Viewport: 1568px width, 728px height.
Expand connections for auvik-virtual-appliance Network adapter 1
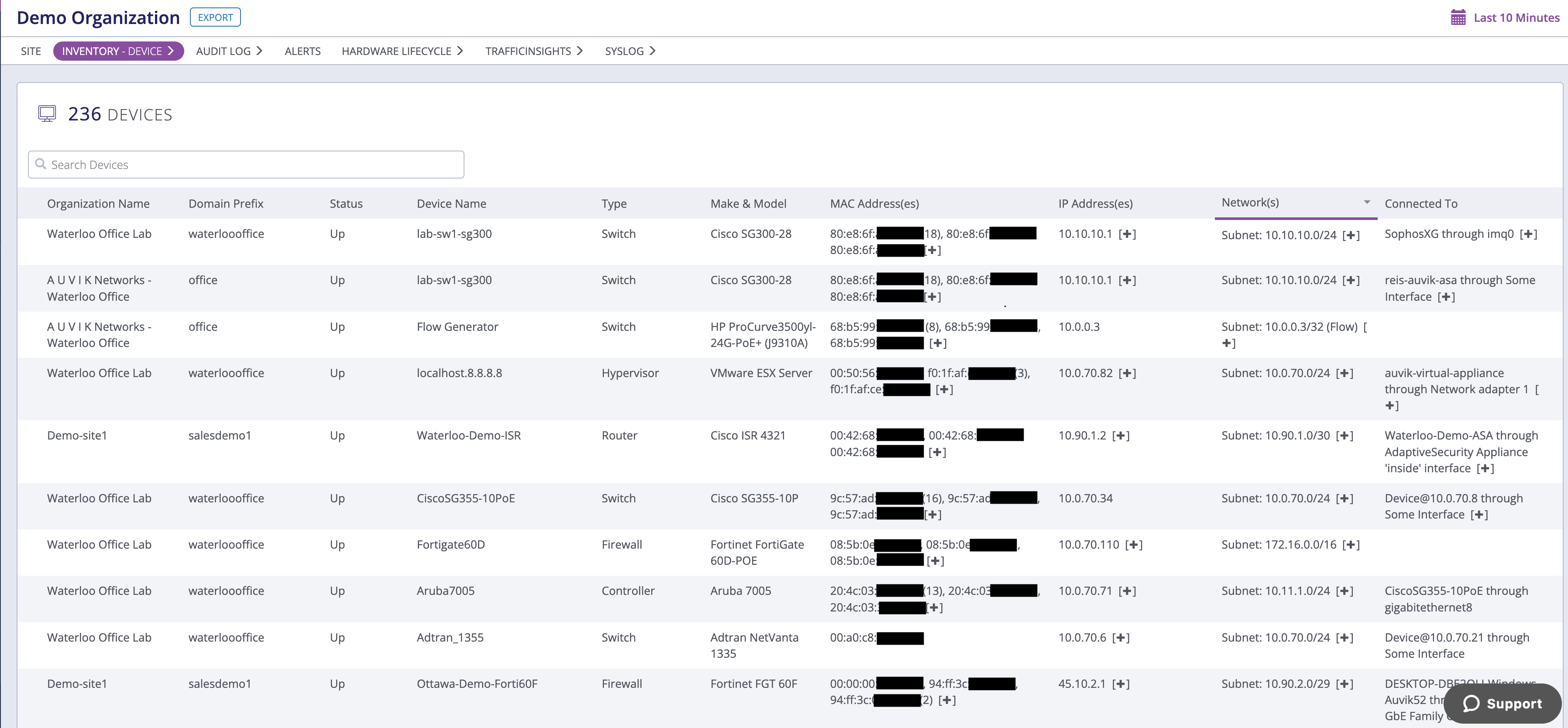1392,406
